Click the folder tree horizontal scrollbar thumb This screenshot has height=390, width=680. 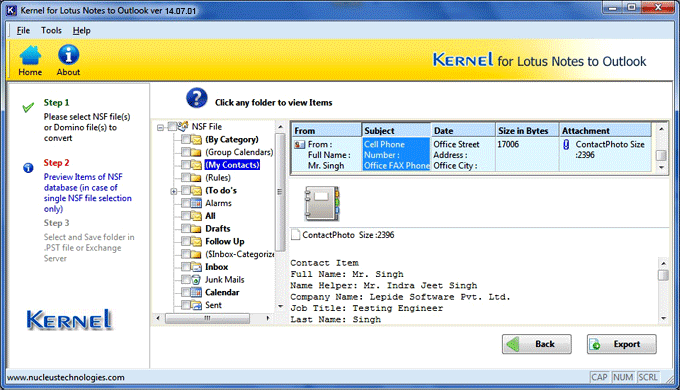click(207, 318)
